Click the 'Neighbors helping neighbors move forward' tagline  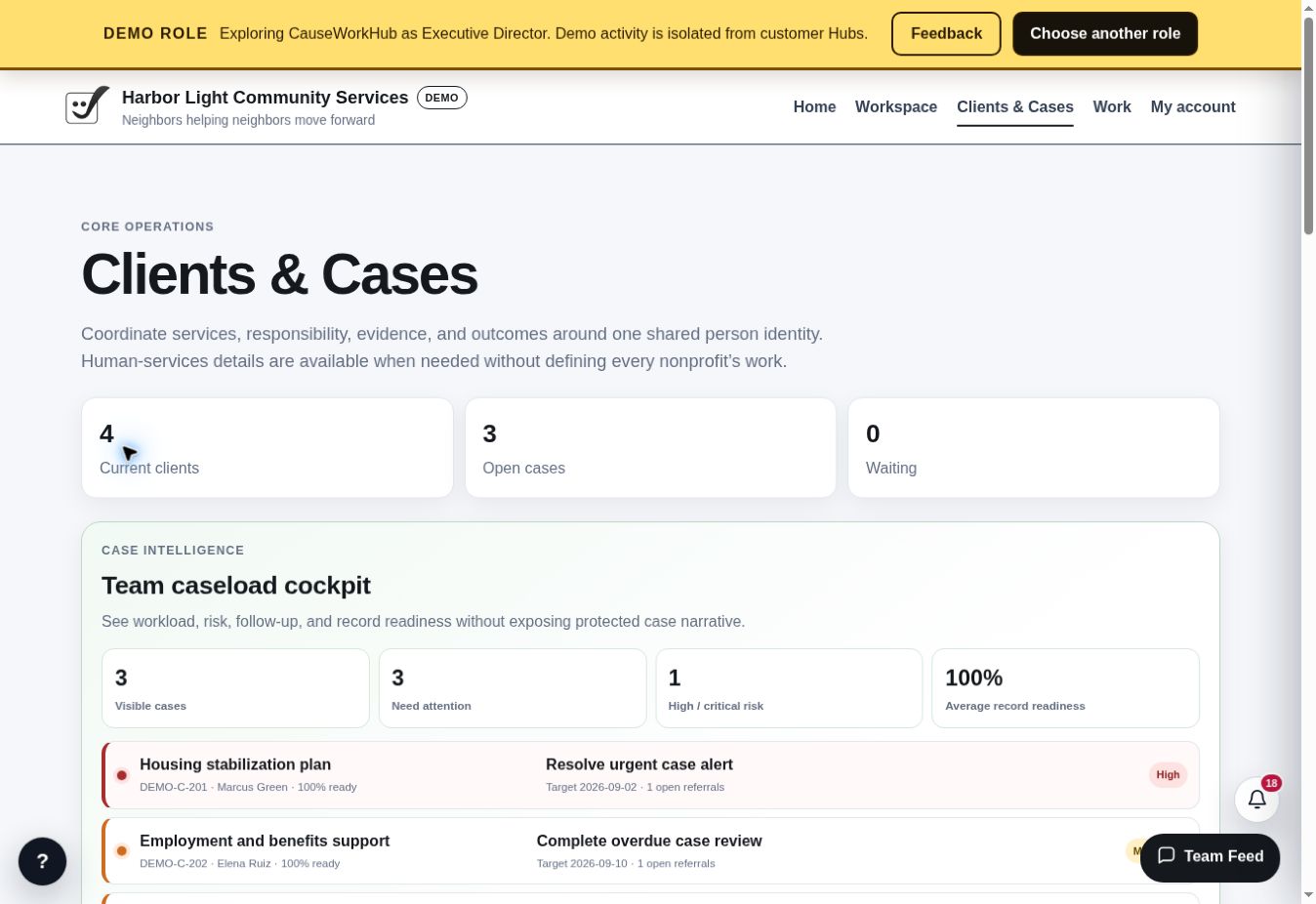(x=248, y=120)
